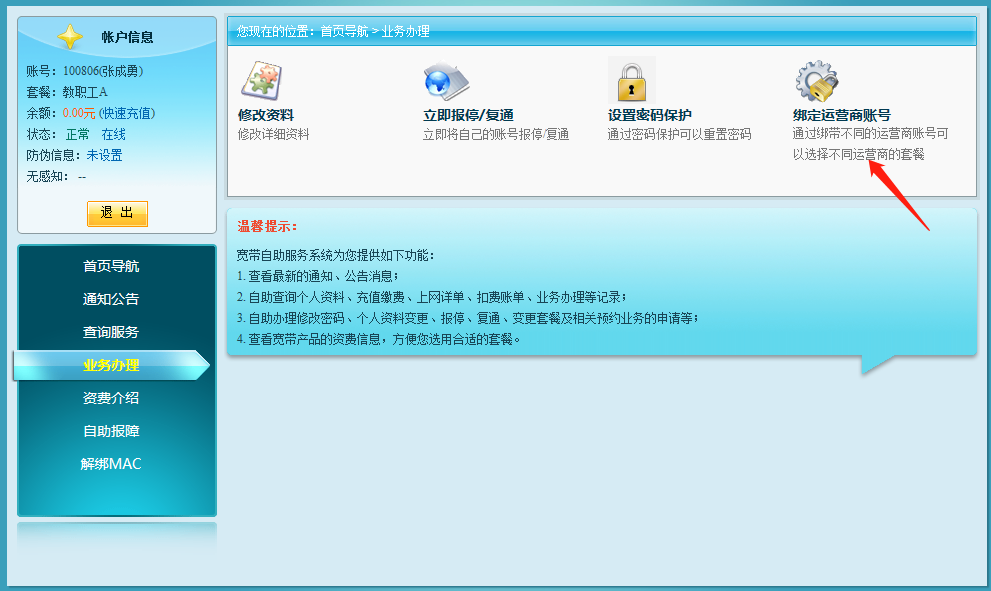
Task: Click the 无感知 label row
Action: coord(56,176)
